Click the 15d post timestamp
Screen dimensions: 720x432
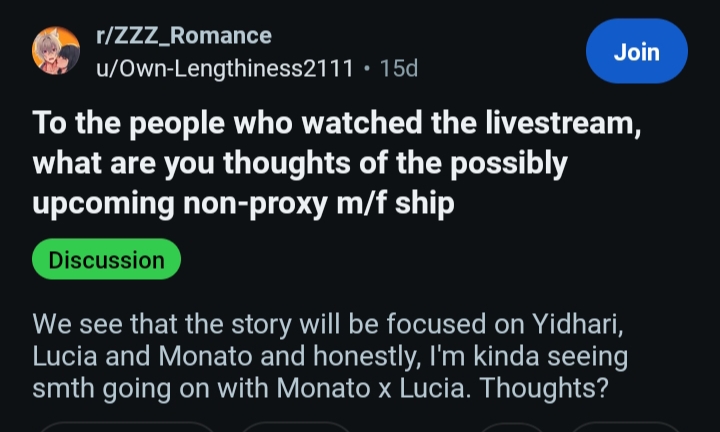point(399,68)
